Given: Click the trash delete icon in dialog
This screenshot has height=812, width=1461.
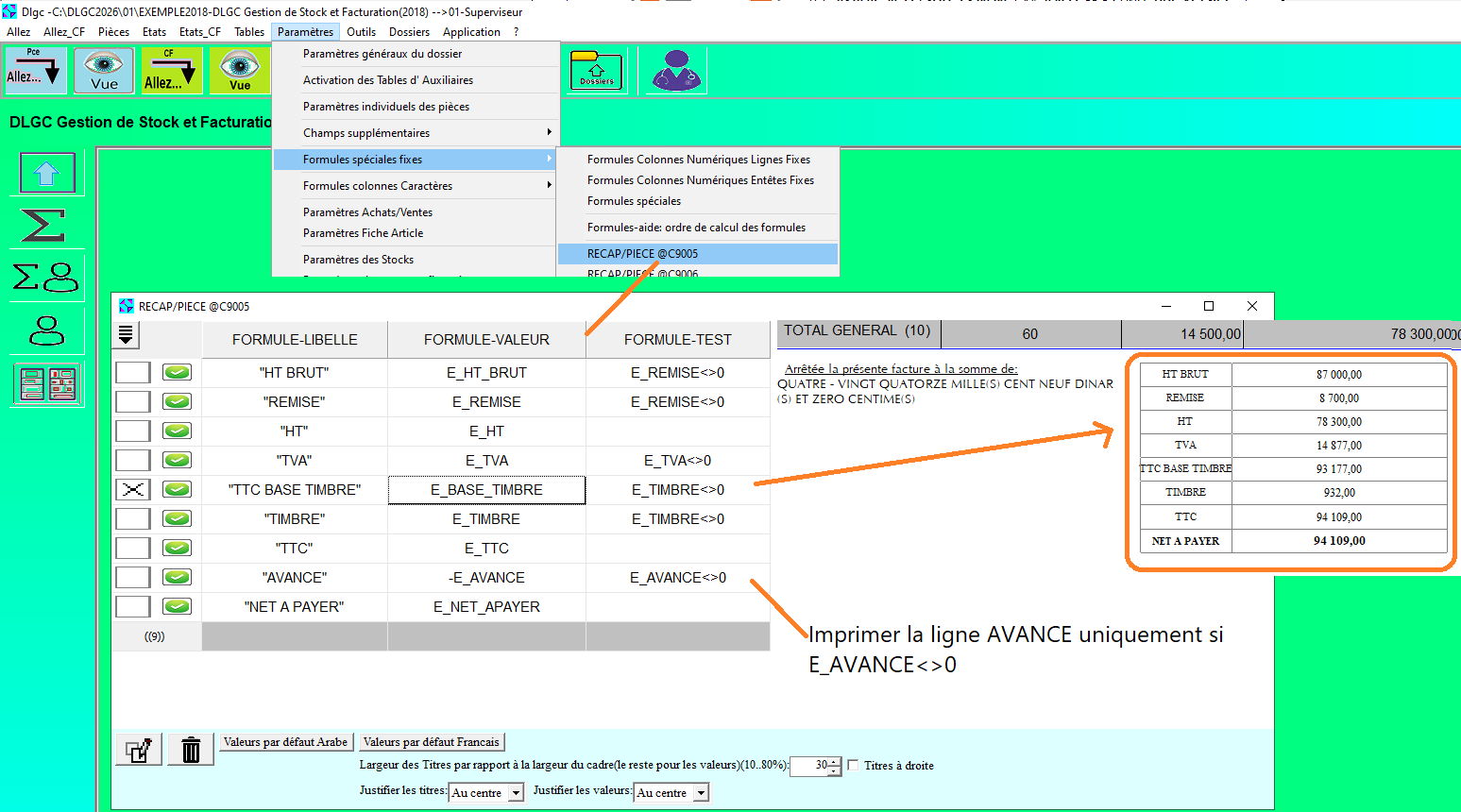Looking at the screenshot, I should (x=191, y=750).
